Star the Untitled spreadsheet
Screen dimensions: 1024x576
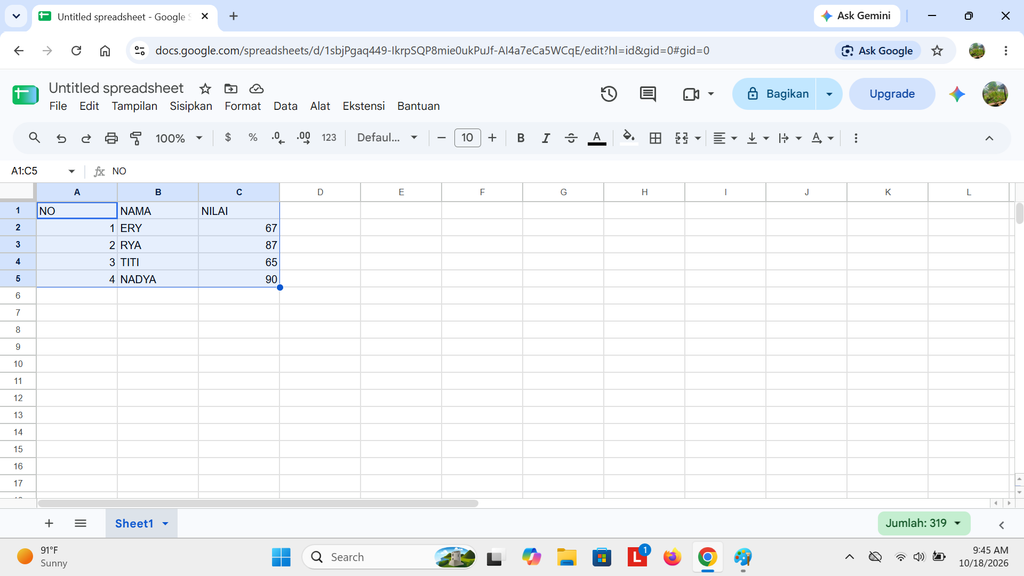205,88
